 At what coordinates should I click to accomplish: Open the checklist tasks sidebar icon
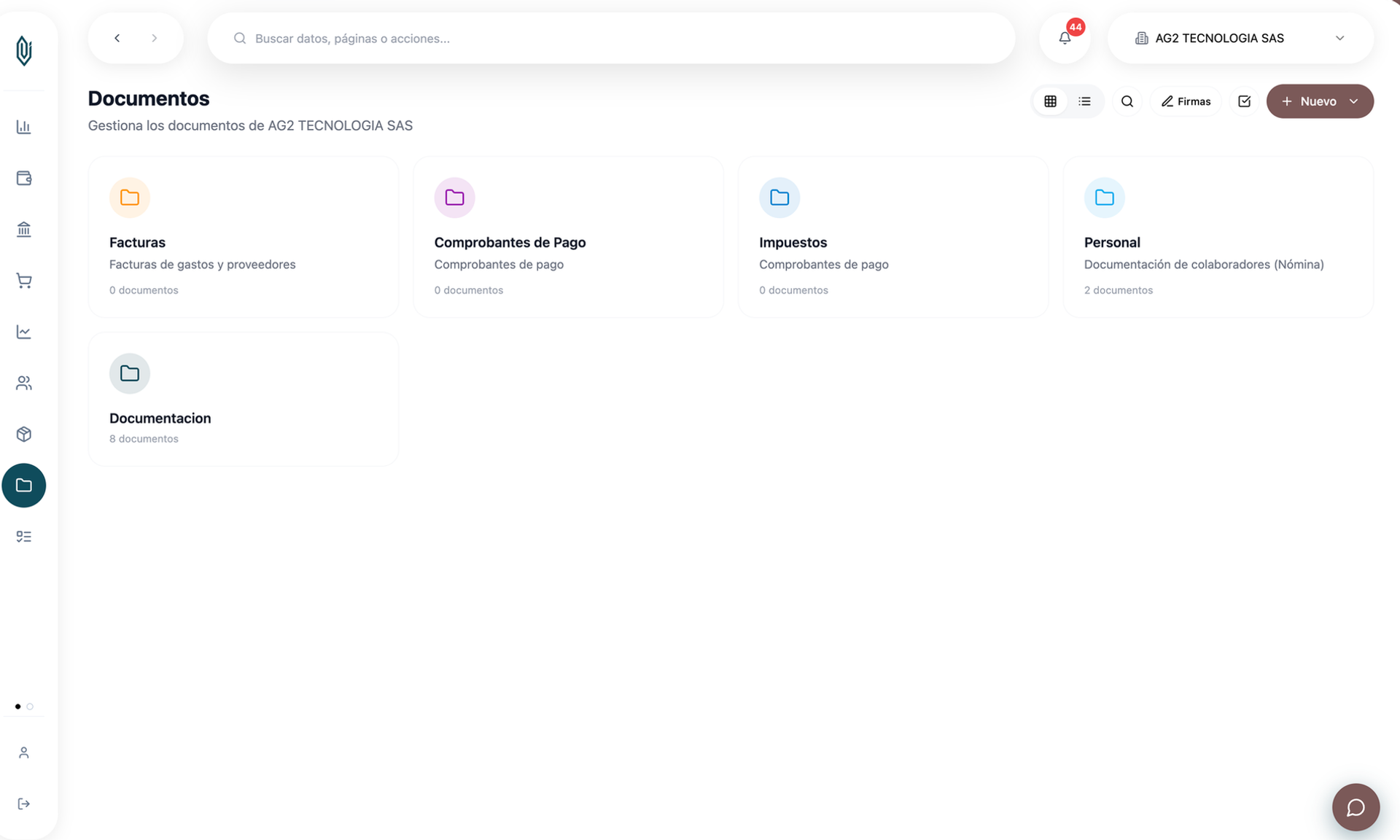[24, 537]
